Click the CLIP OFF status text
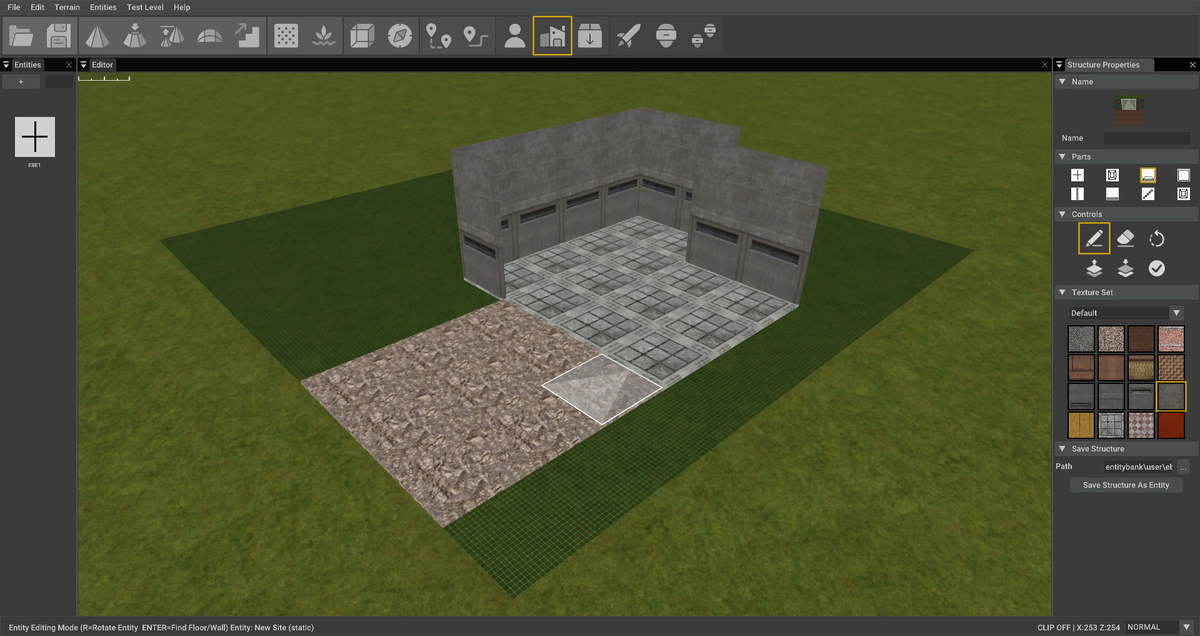The image size is (1200, 636). tap(1054, 627)
